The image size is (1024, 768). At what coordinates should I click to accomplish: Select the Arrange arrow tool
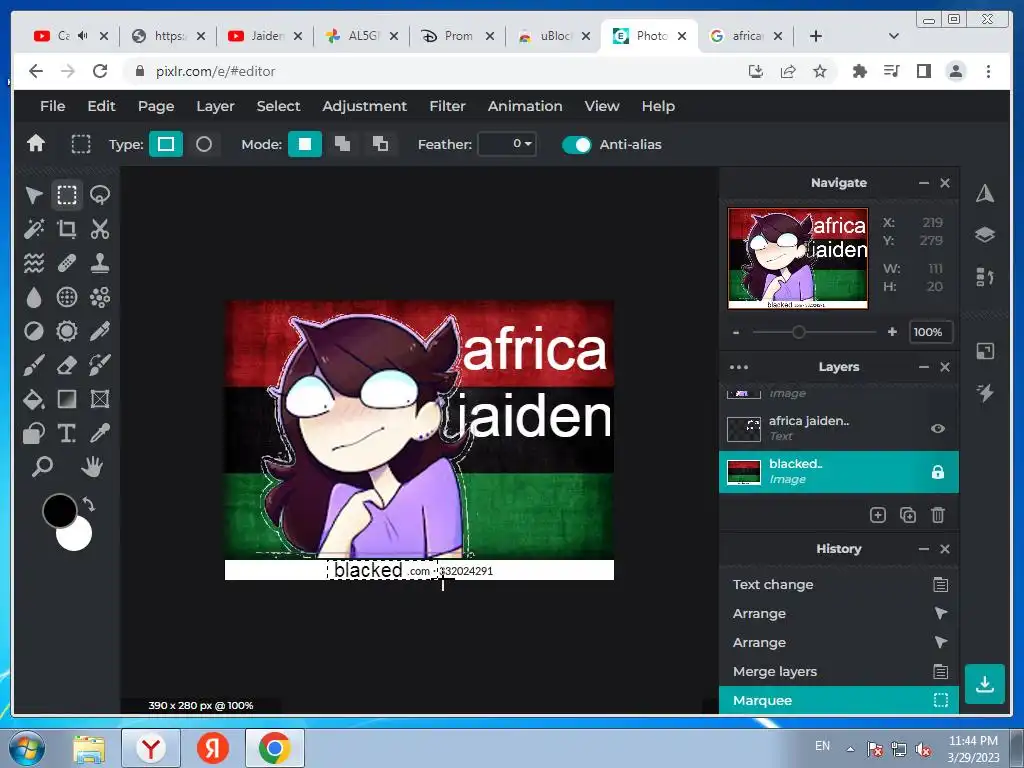[33, 195]
